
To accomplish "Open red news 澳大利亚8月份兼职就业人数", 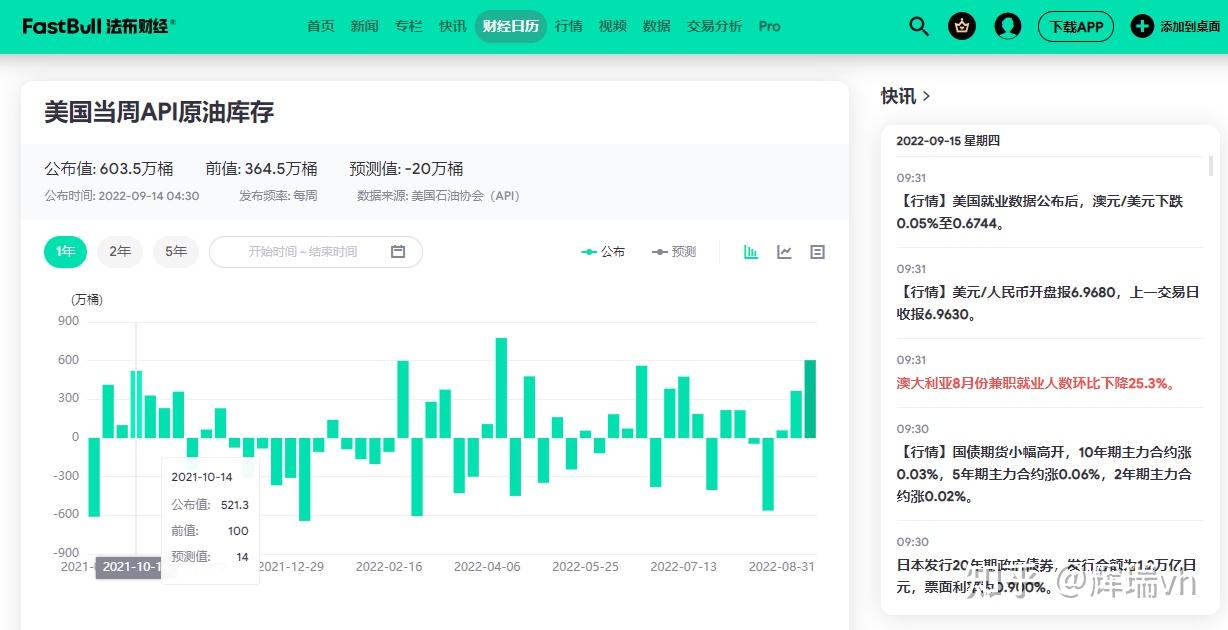I will tap(1036, 383).
